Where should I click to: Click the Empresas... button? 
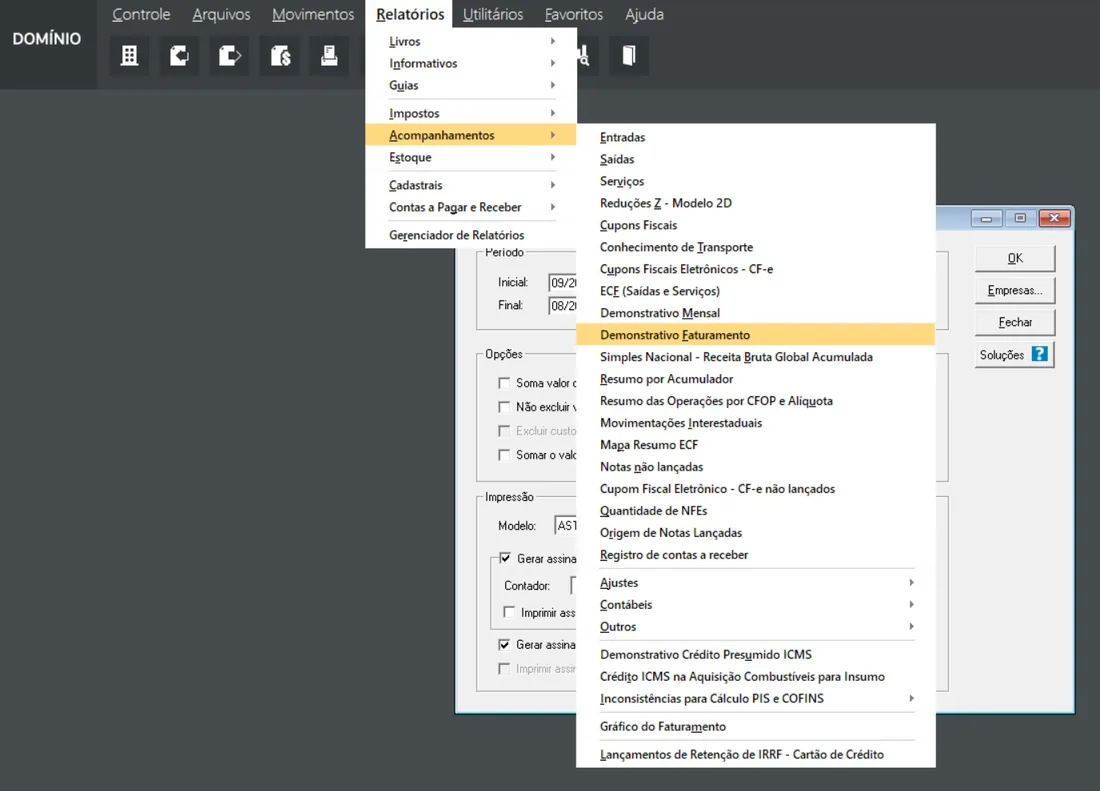pos(1014,290)
